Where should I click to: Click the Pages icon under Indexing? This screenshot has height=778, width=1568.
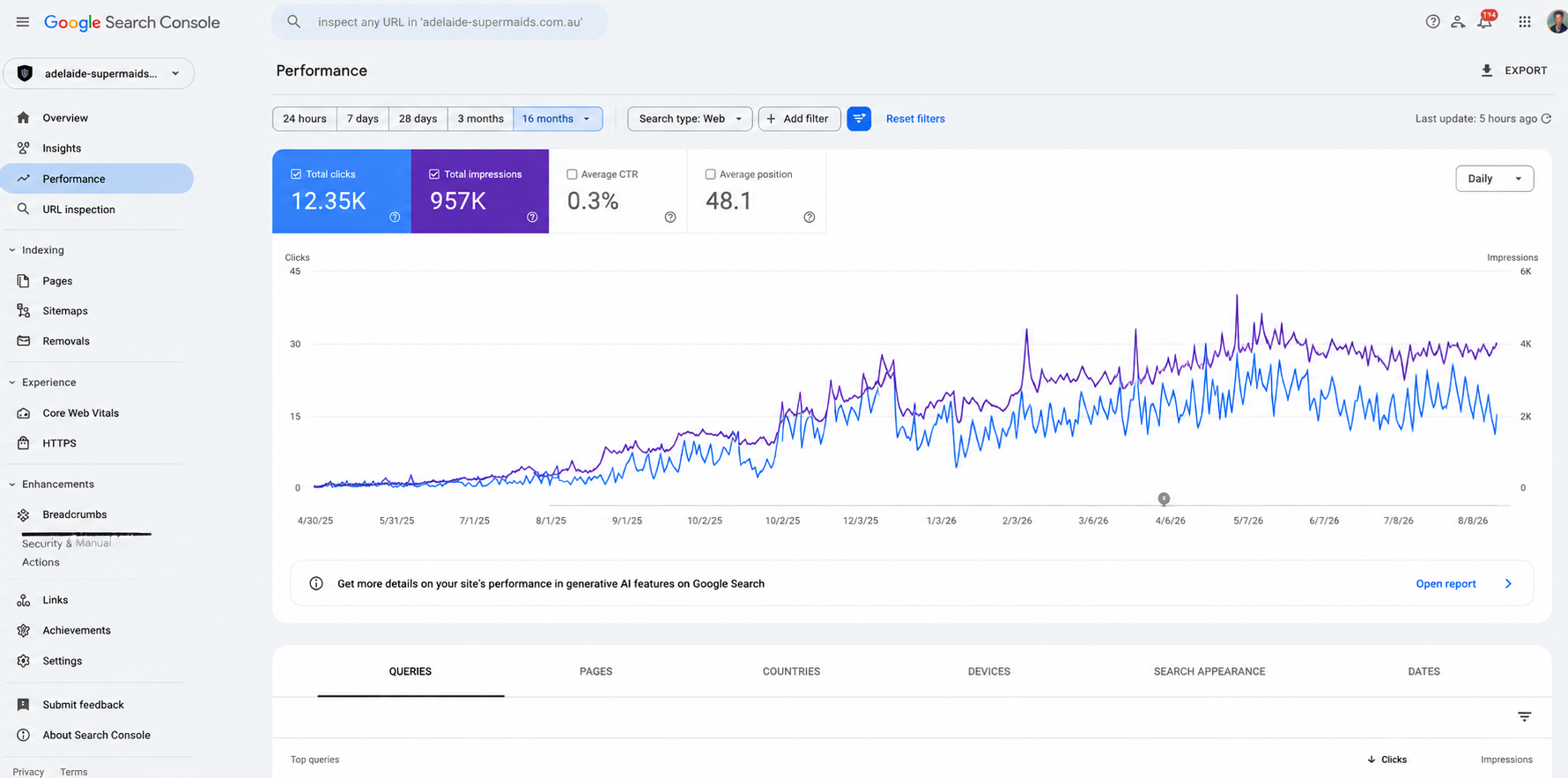(24, 281)
